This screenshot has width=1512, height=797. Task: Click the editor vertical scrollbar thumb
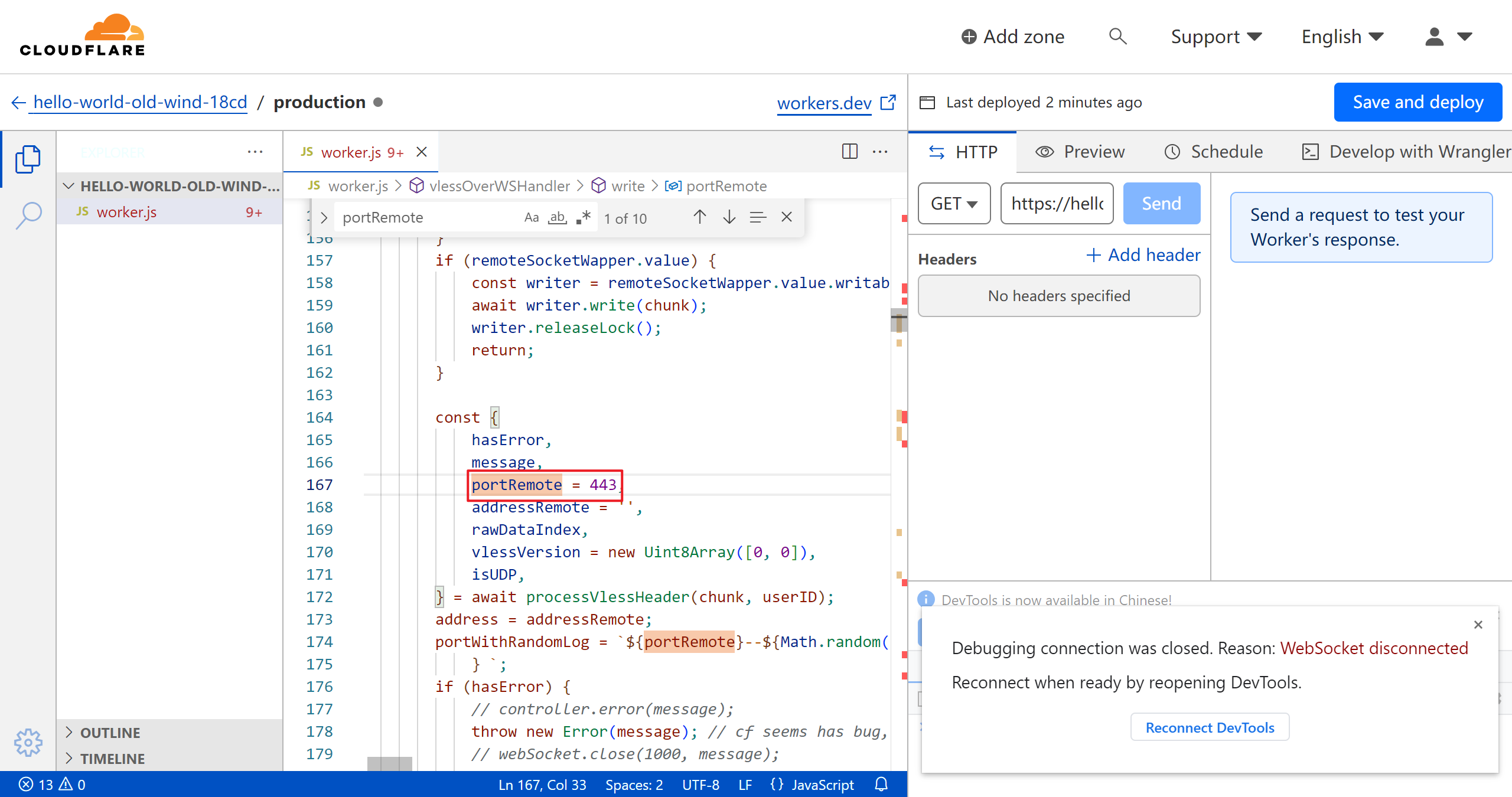coord(898,320)
